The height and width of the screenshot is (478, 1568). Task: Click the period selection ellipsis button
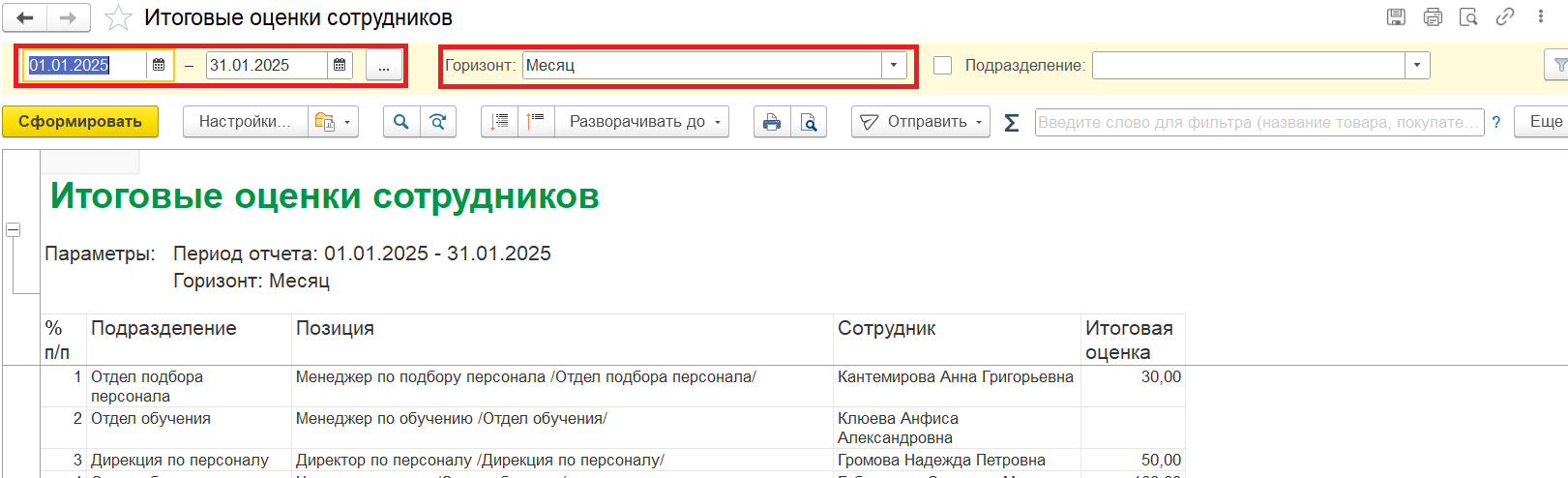(384, 66)
